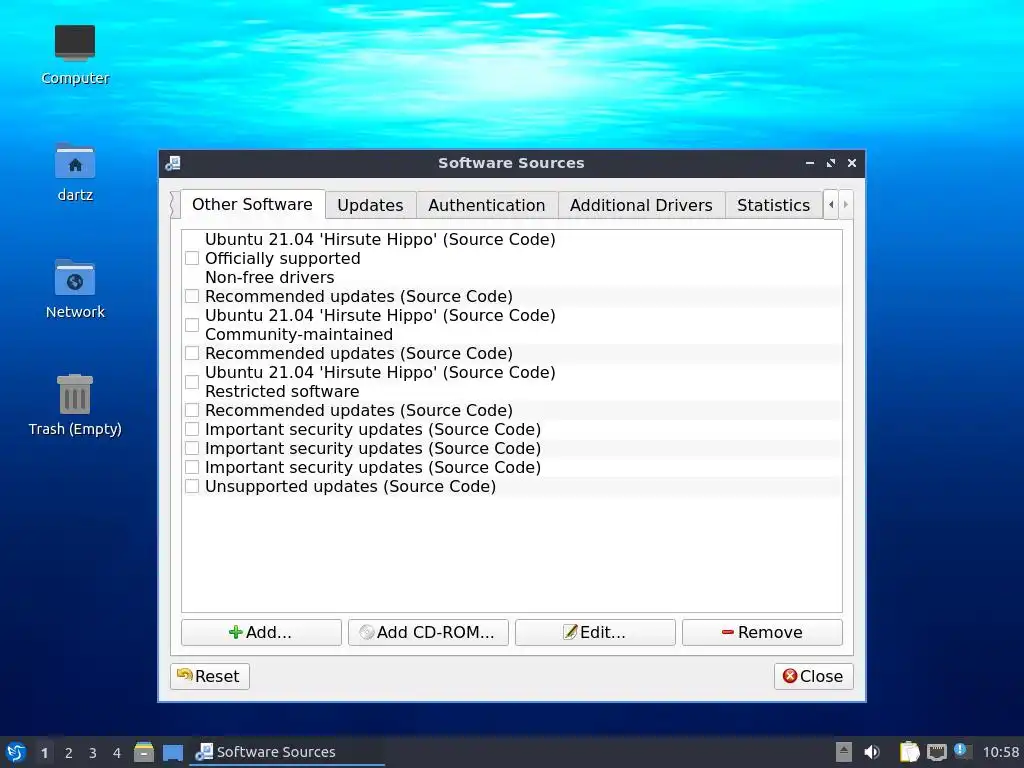This screenshot has height=768, width=1024.
Task: Toggle first Recommended updates (Source Code) checkbox
Action: (x=192, y=296)
